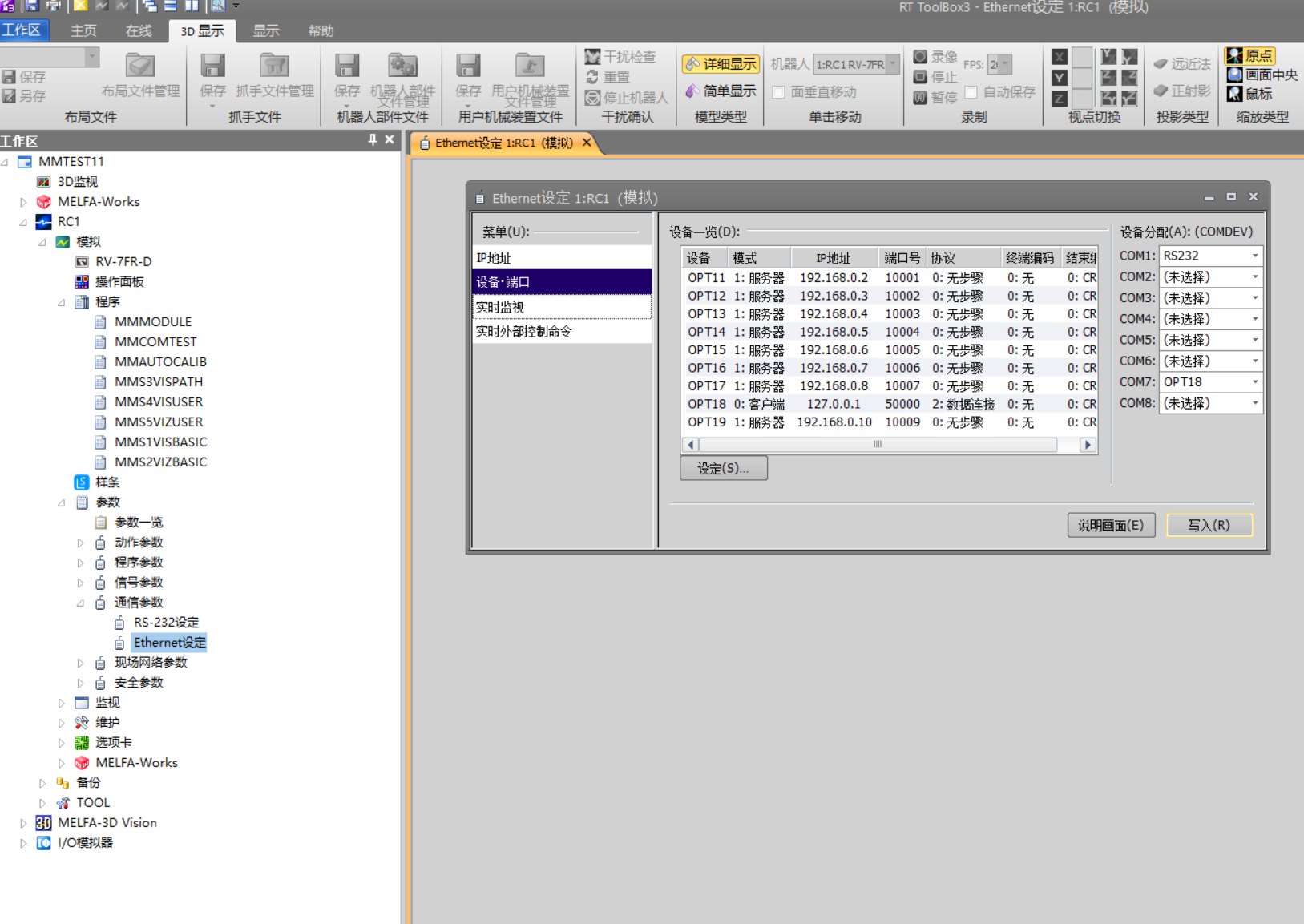This screenshot has width=1304, height=924.
Task: Select the 原点 origin zoom type
Action: (1250, 55)
